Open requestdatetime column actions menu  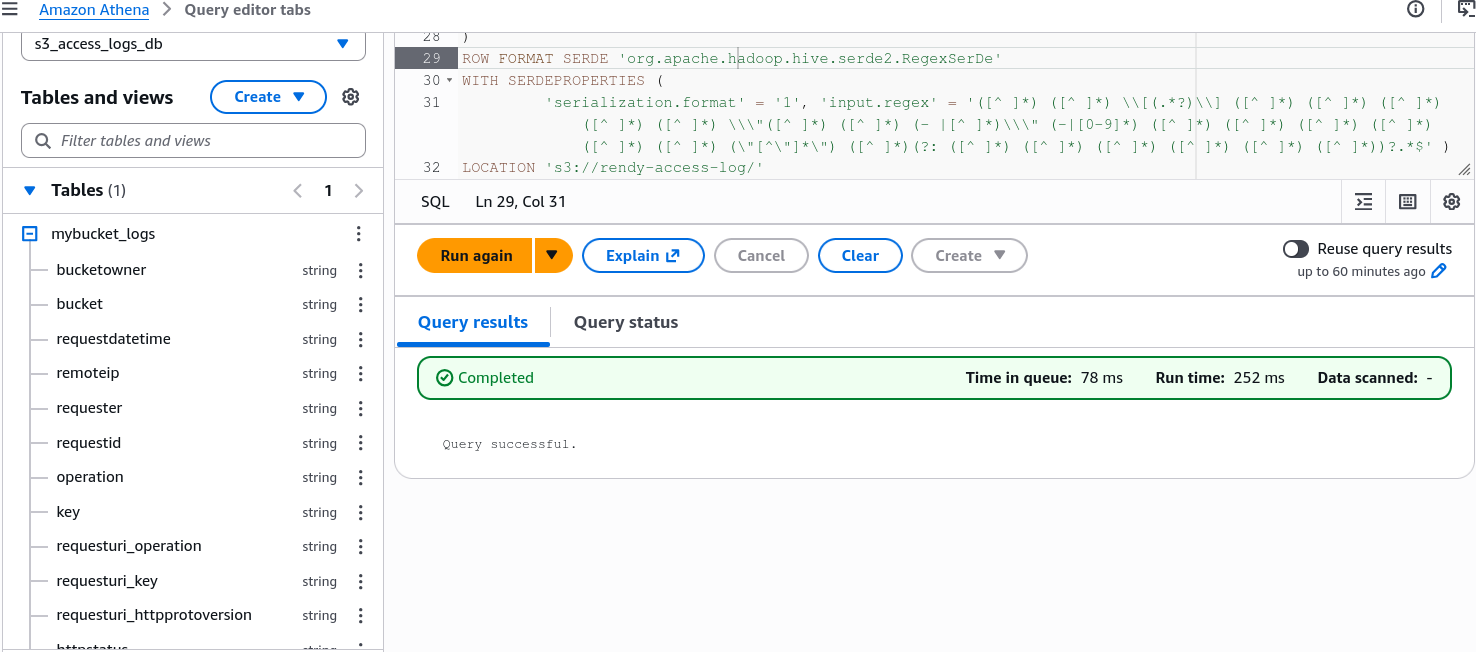[x=361, y=340]
